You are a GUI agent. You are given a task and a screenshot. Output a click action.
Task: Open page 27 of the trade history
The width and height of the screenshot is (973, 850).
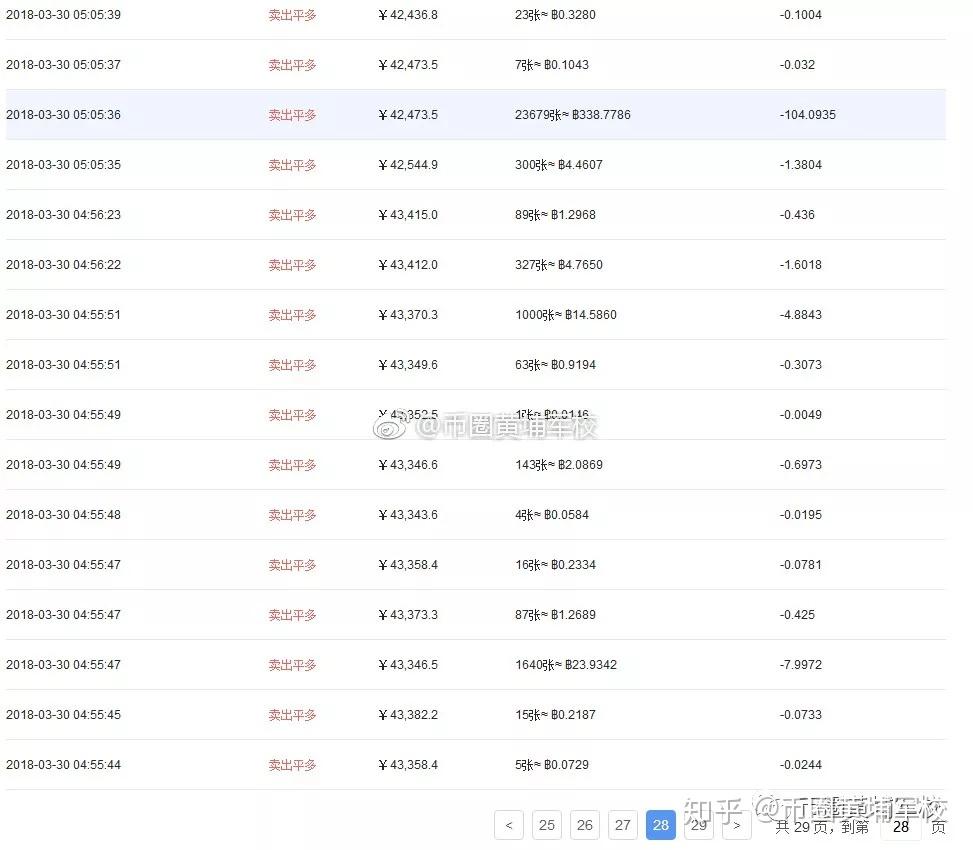point(622,825)
